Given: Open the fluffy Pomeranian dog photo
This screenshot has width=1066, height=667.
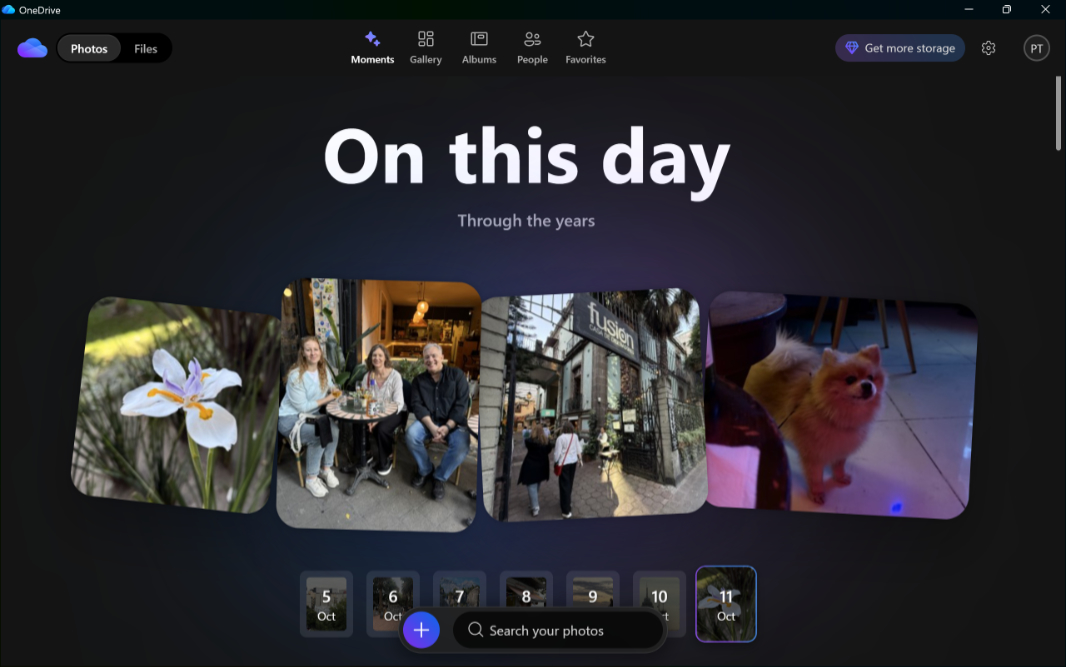Looking at the screenshot, I should coord(838,405).
